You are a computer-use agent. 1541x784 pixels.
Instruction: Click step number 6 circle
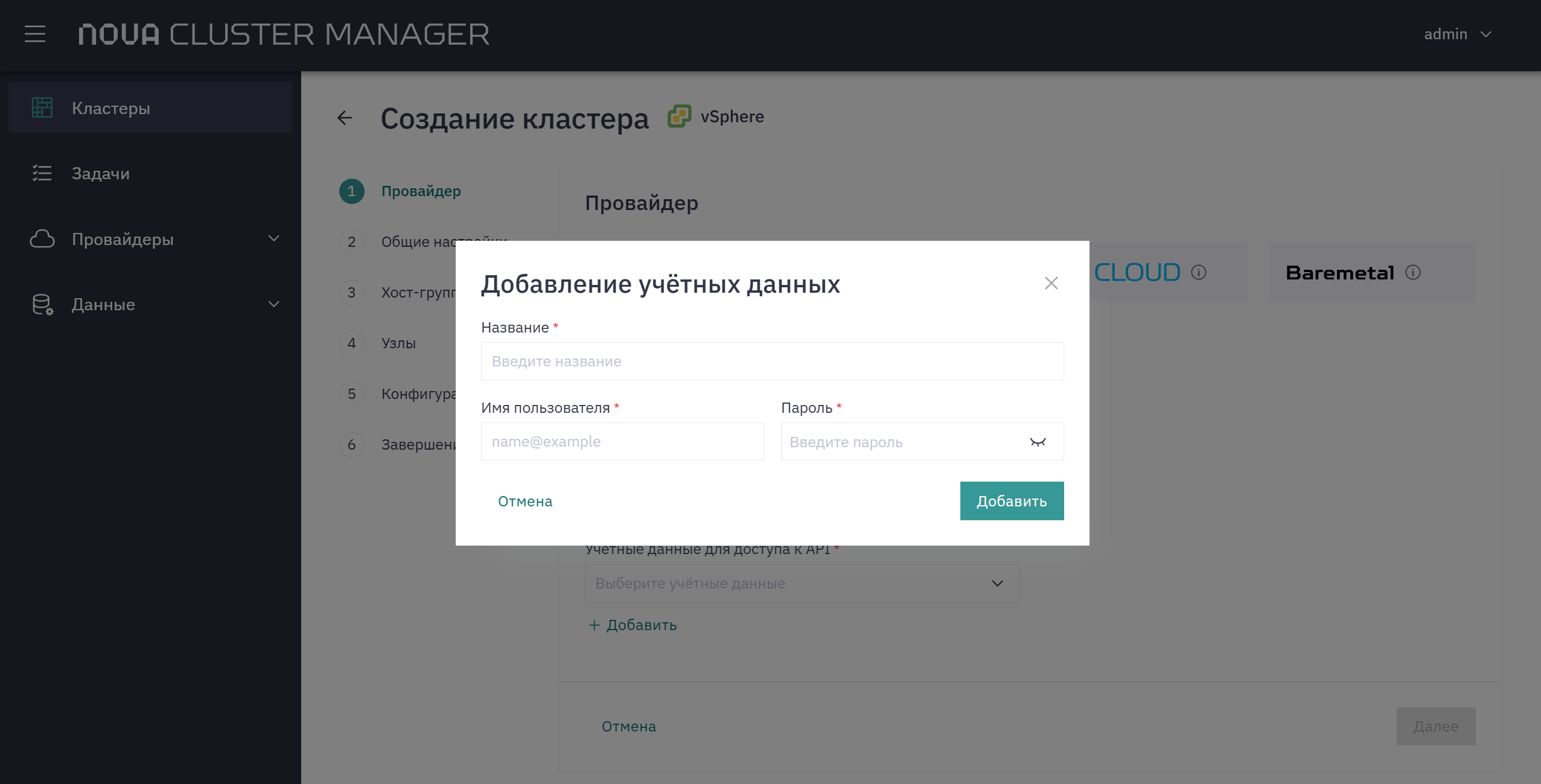(352, 445)
